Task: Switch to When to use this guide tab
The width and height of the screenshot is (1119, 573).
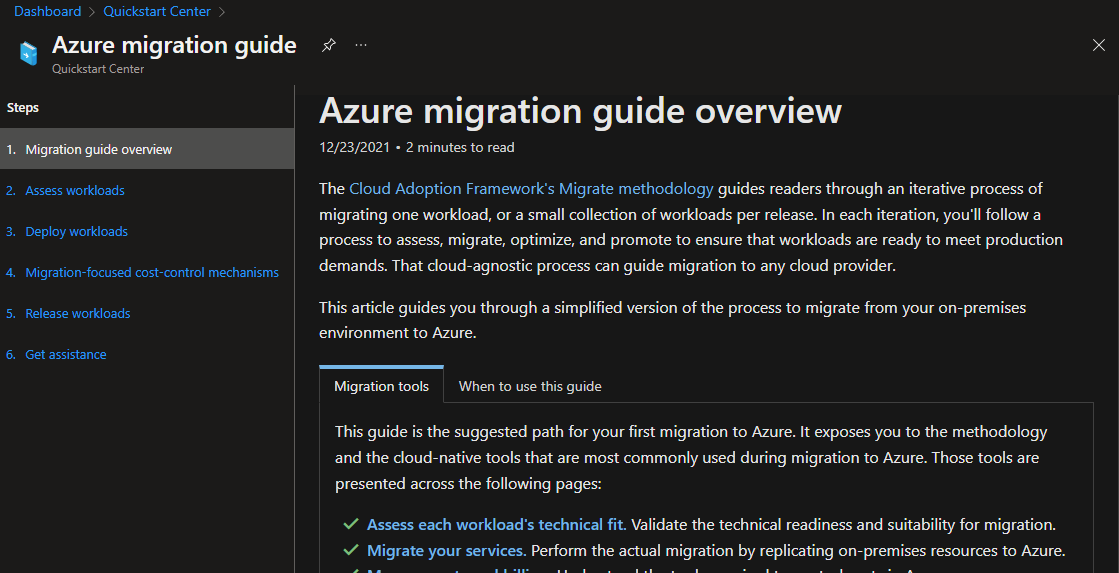Action: [530, 386]
